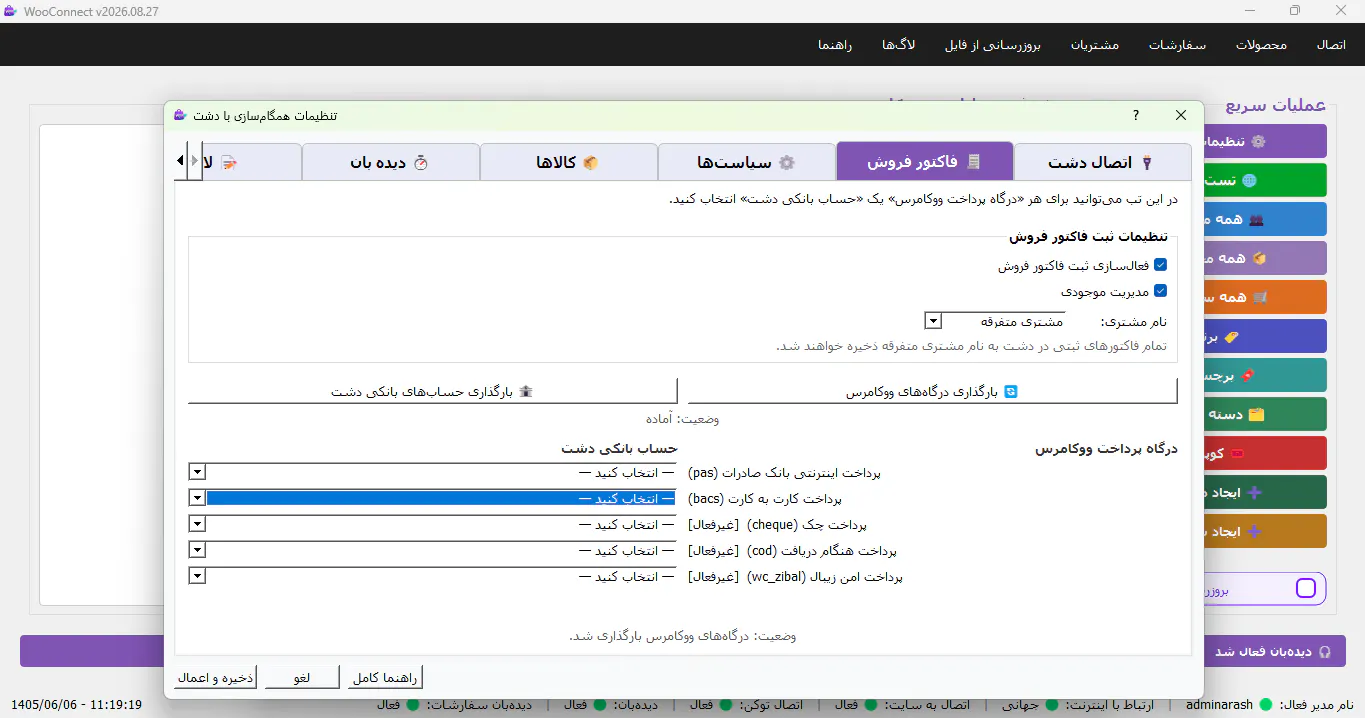Switch to سیاست‌ها tab
Screen dimensions: 1365x718
(746, 162)
